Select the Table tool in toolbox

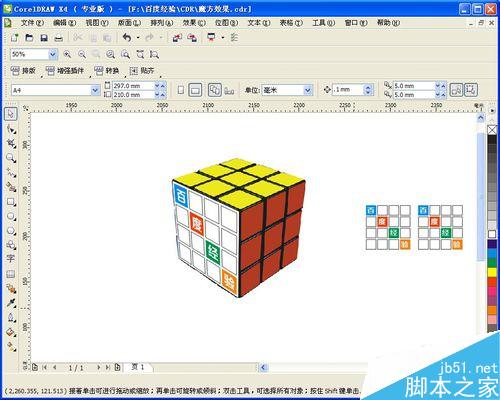pyautogui.click(x=11, y=274)
